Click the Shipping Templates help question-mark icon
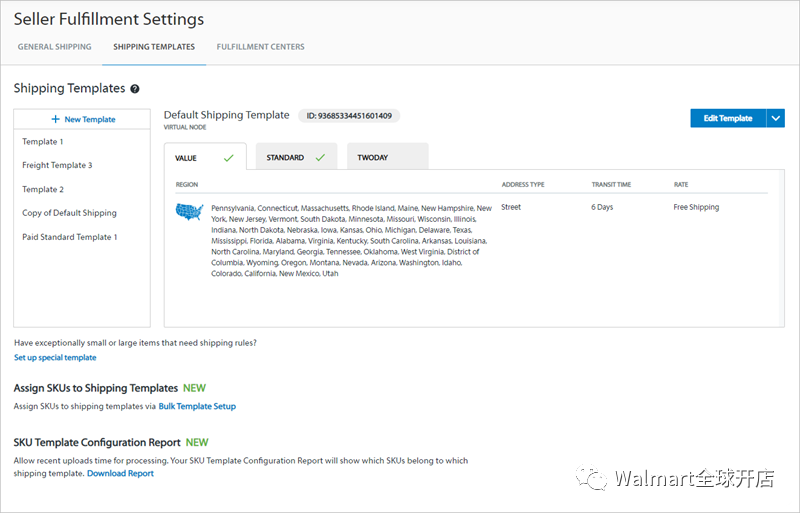Screen dimensions: 800x513 [x=135, y=89]
